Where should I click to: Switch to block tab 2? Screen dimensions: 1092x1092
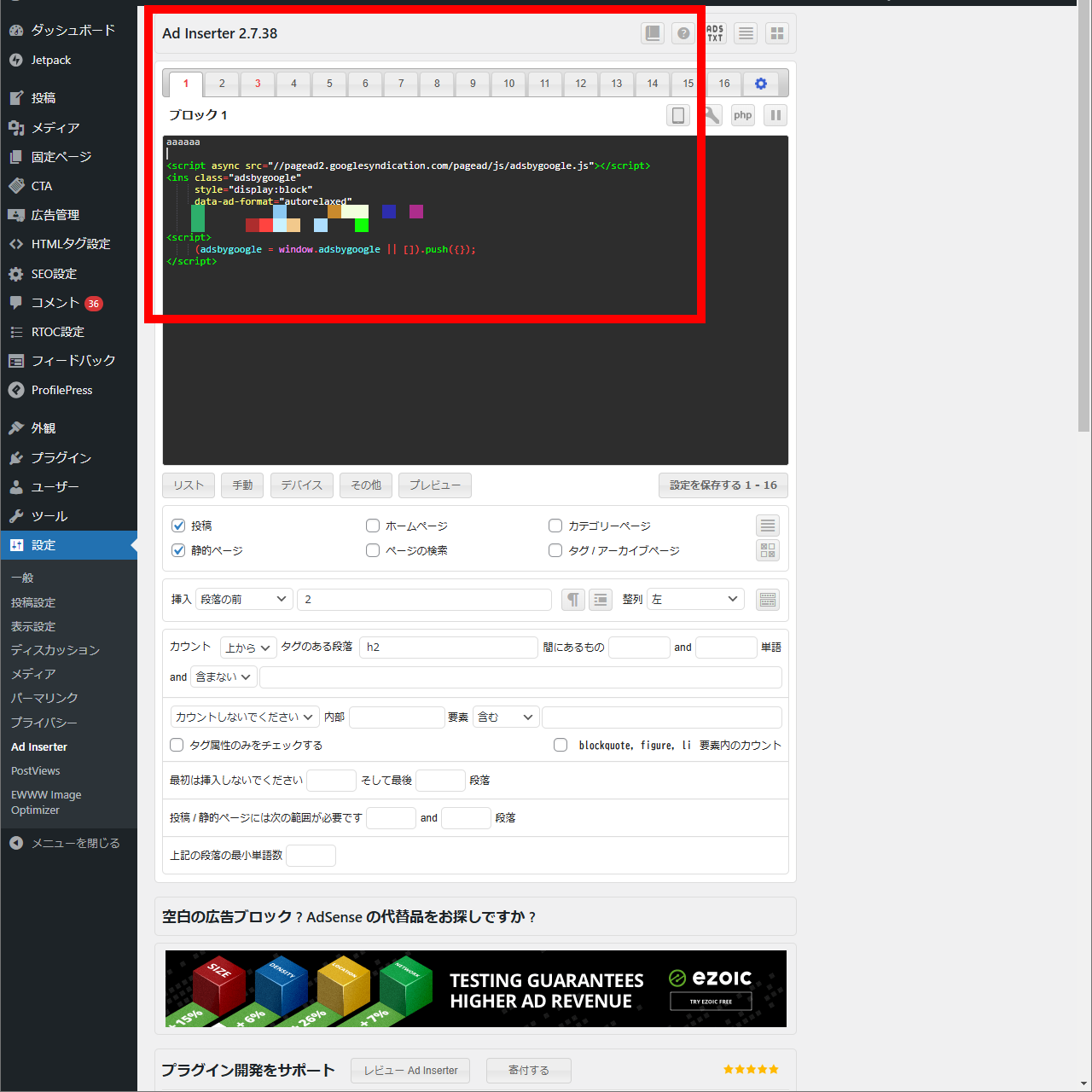[222, 84]
